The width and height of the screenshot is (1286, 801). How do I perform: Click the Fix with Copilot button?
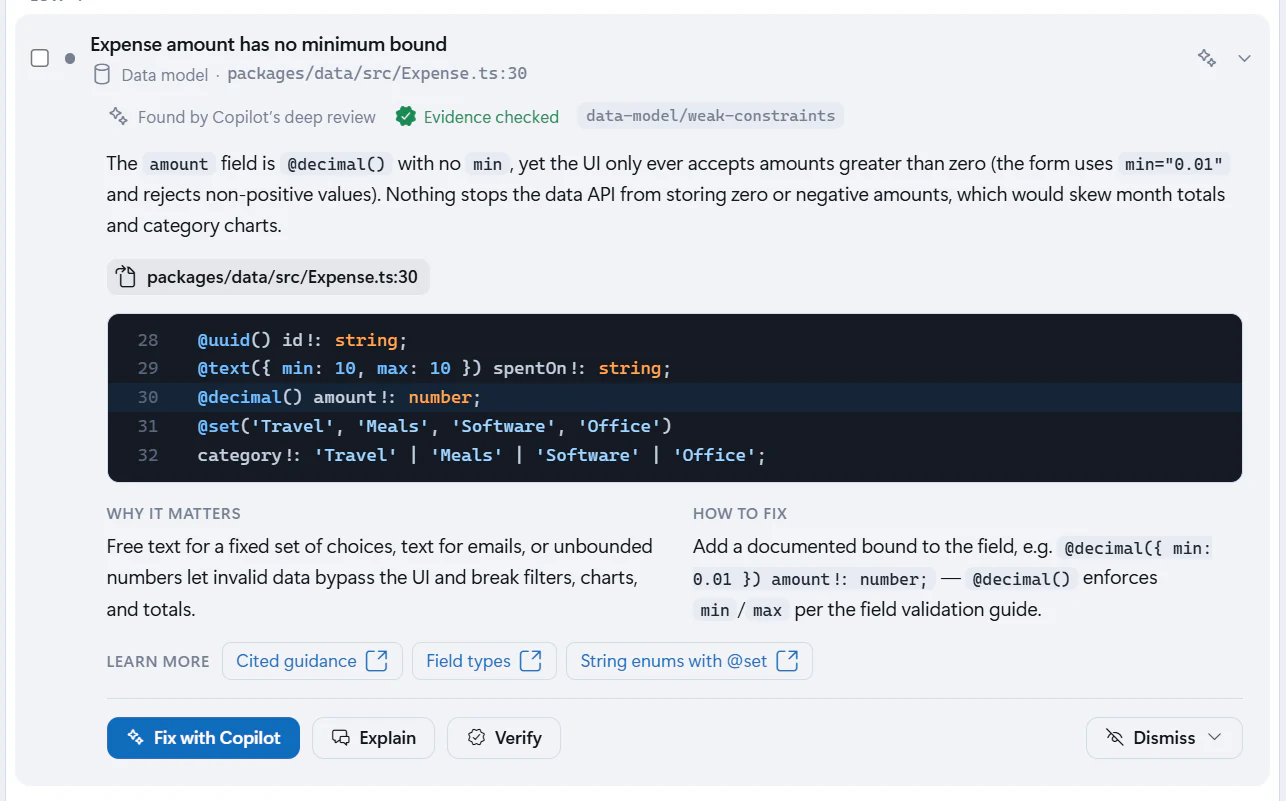203,738
